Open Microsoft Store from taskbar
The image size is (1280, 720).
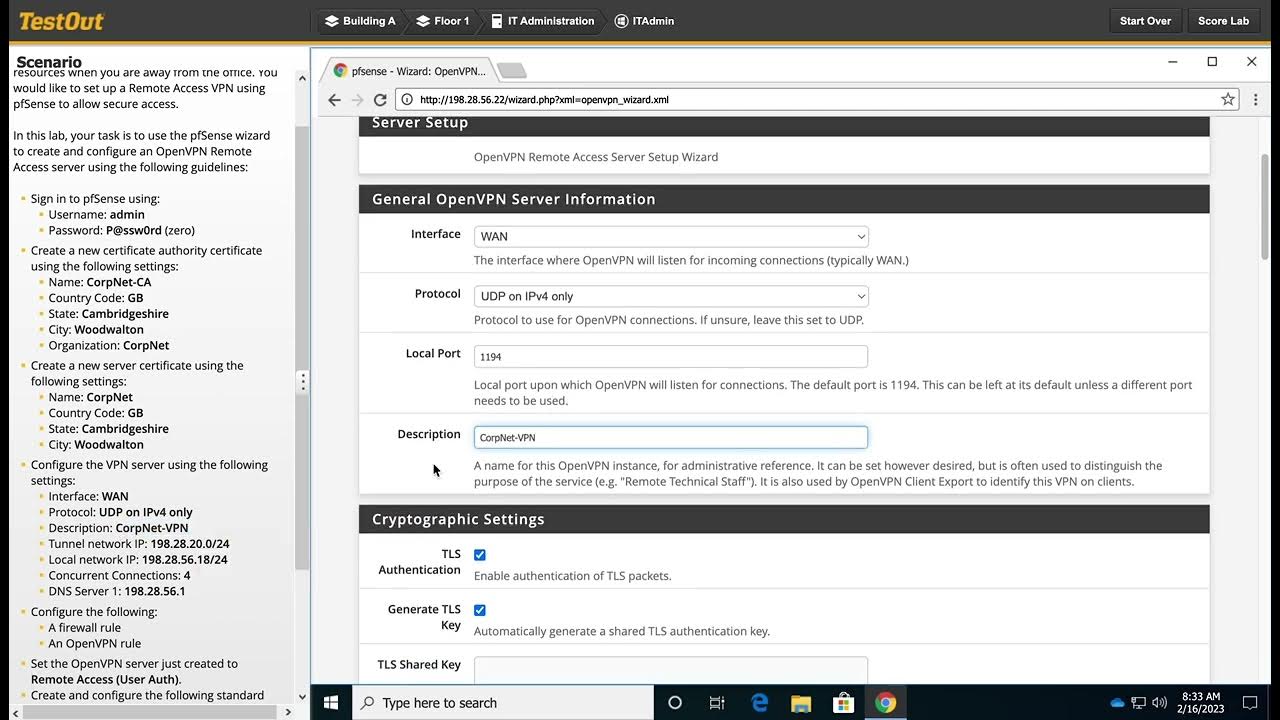coord(843,703)
